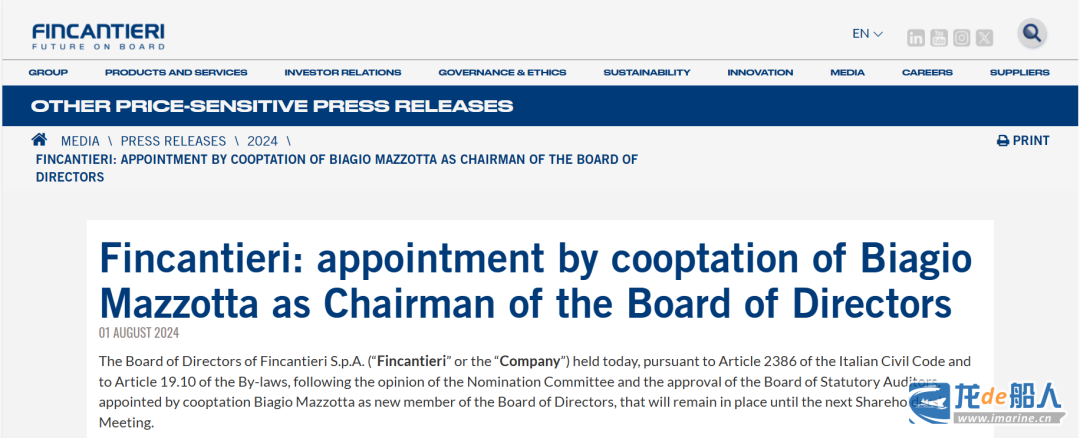Click the printer icon next to PRINT
This screenshot has height=438, width=1080.
tap(1003, 141)
